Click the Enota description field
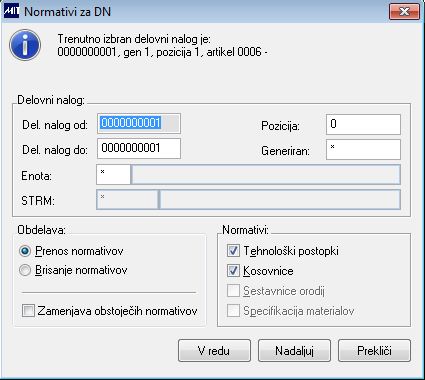Viewport: 425px width, 380px height. [x=266, y=174]
